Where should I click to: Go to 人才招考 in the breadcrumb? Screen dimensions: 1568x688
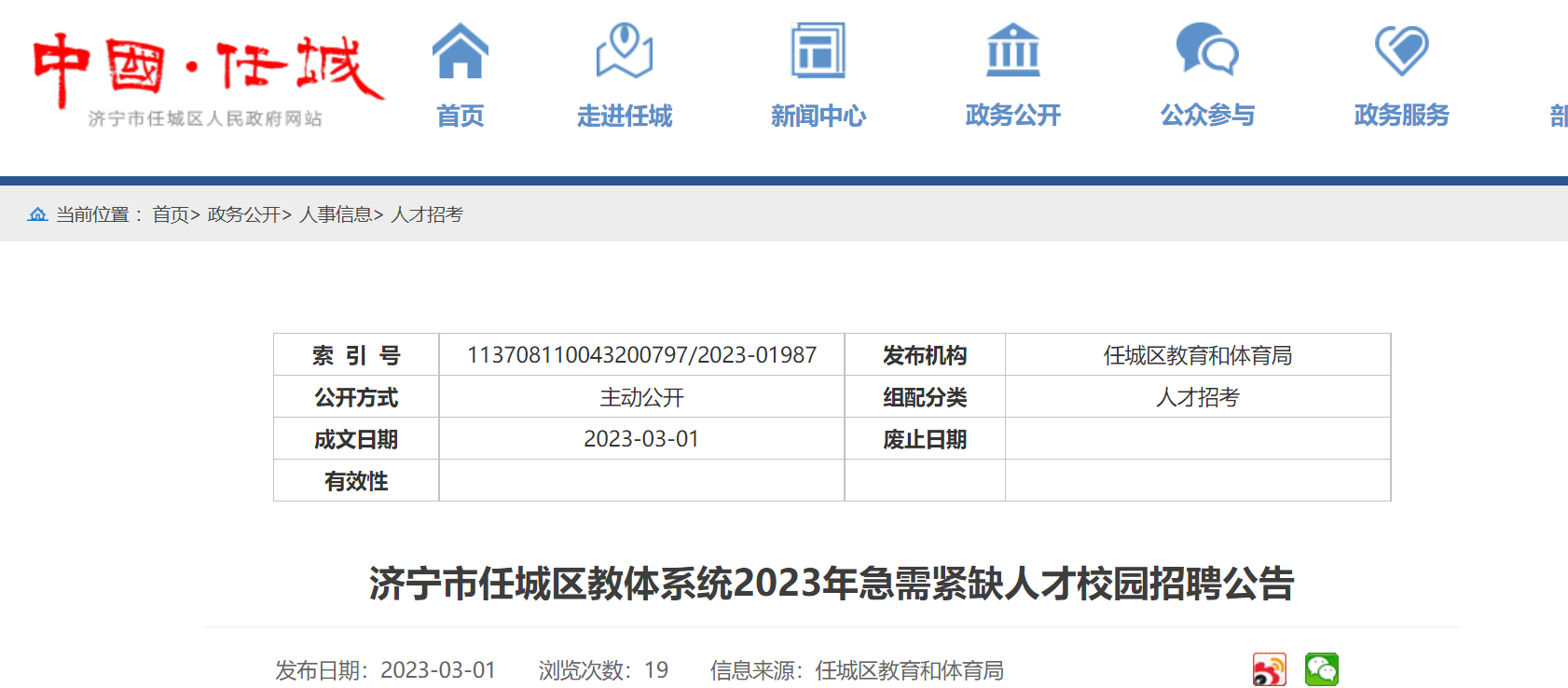[x=427, y=214]
